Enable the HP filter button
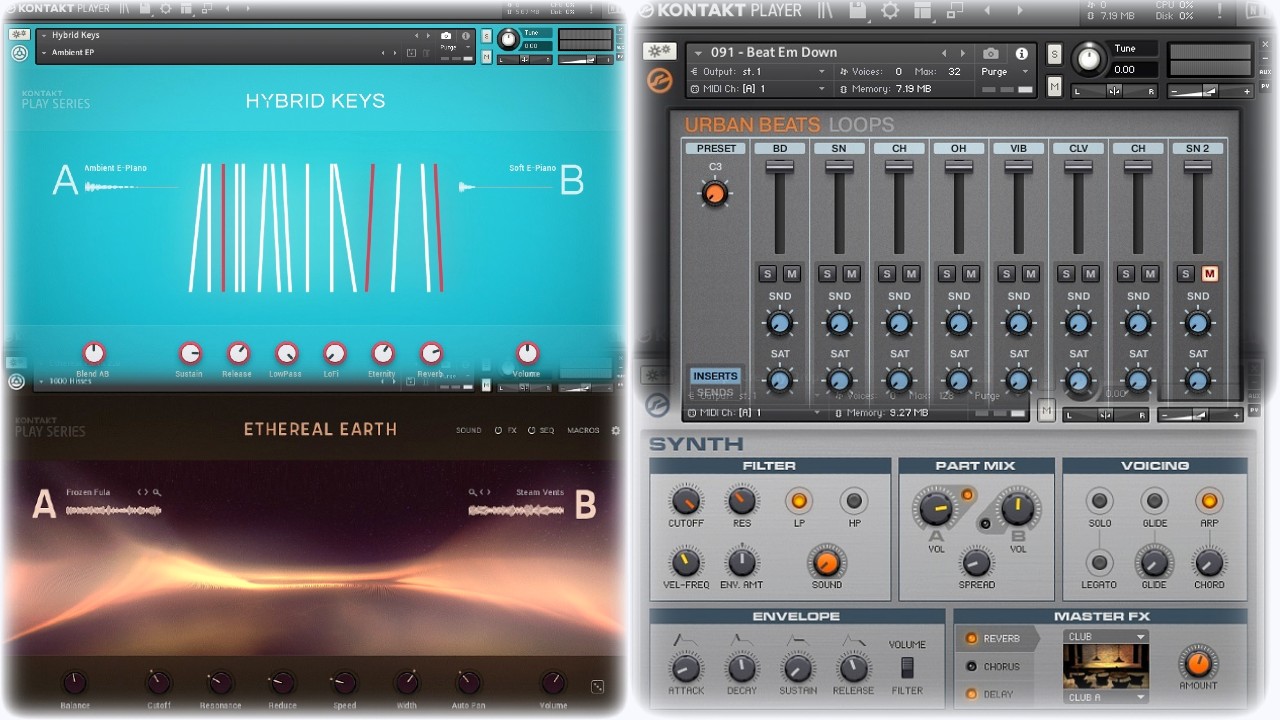1280x720 pixels. 853,500
